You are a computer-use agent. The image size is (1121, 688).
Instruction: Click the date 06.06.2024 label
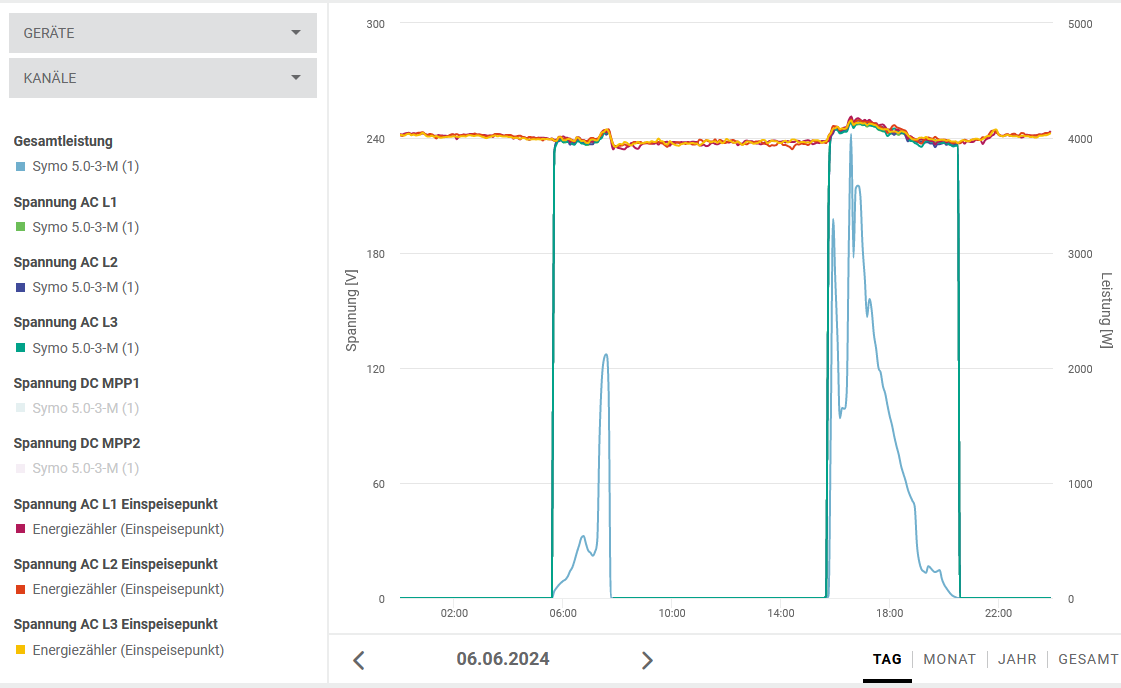click(x=503, y=659)
